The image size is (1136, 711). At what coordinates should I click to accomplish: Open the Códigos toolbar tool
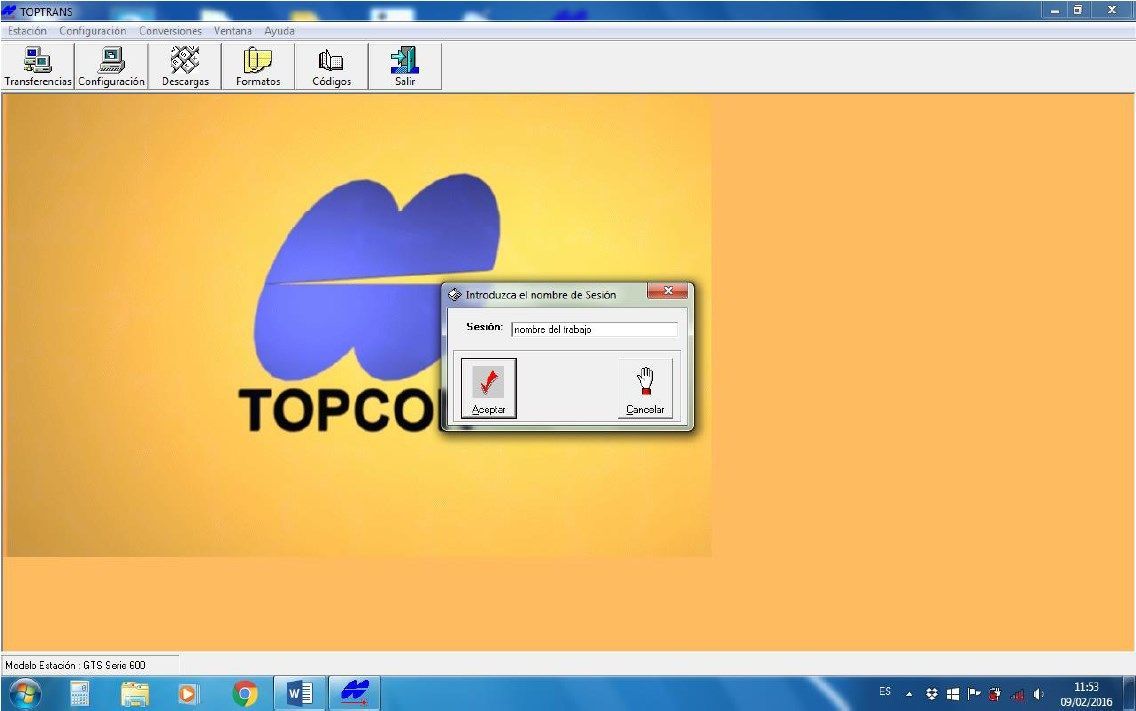click(x=332, y=67)
